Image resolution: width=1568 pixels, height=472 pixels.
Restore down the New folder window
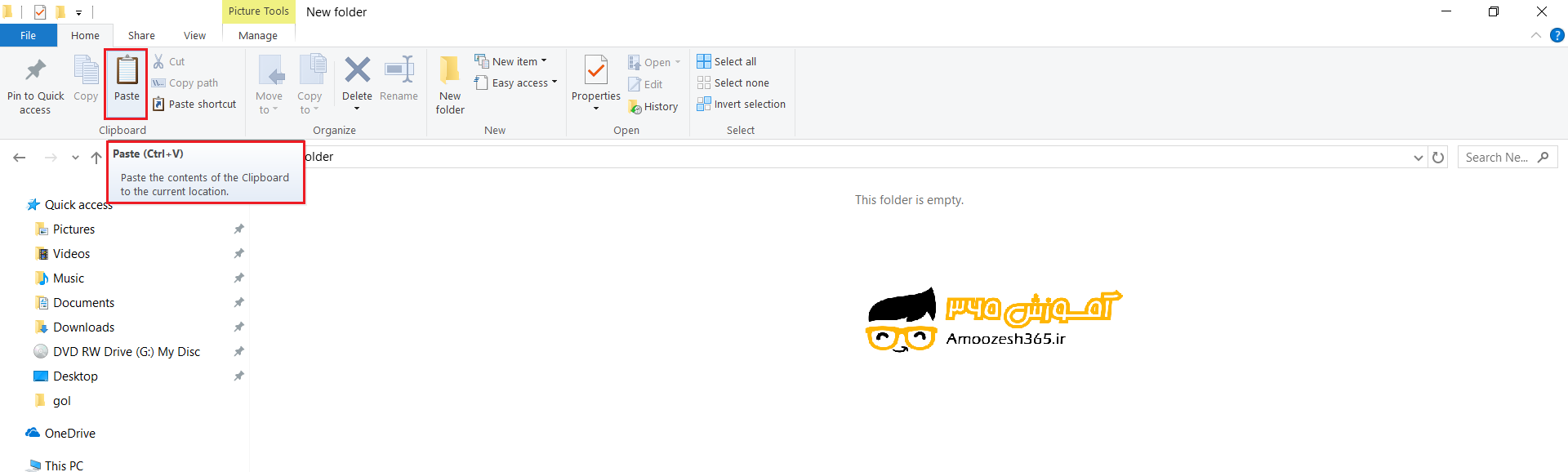click(x=1494, y=11)
